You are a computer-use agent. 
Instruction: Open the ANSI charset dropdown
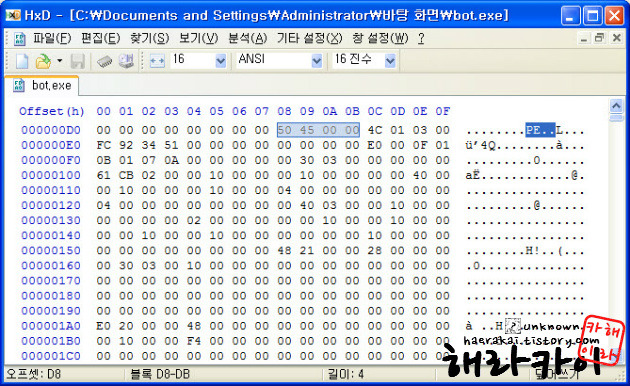click(x=317, y=61)
